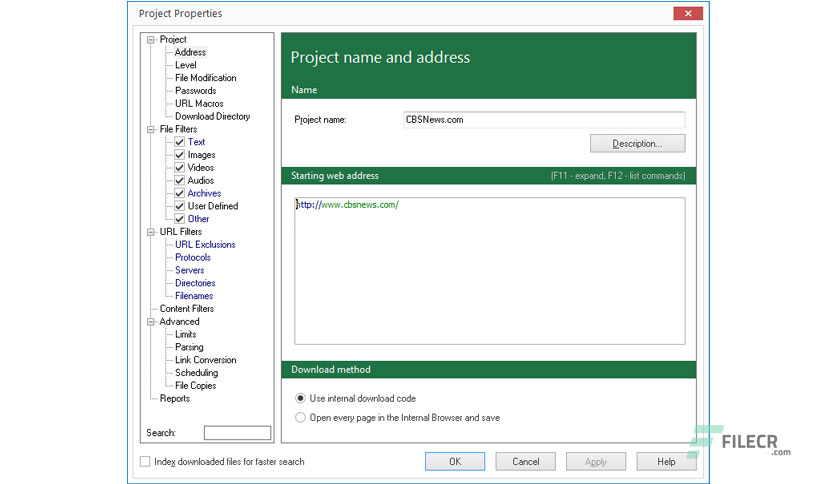Focus the Project name field
Image resolution: width=836 pixels, height=484 pixels.
(x=544, y=119)
